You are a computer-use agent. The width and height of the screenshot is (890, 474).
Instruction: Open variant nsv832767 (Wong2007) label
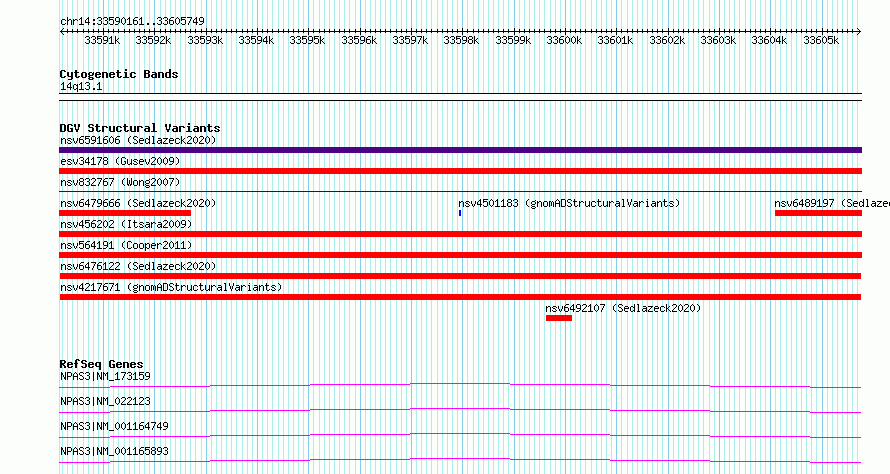(120, 182)
